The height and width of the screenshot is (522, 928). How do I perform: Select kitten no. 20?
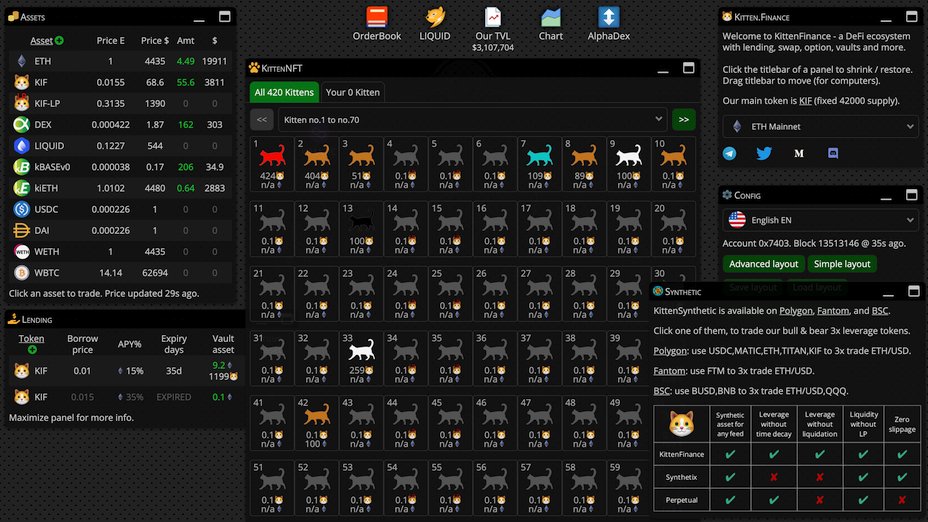pyautogui.click(x=673, y=228)
